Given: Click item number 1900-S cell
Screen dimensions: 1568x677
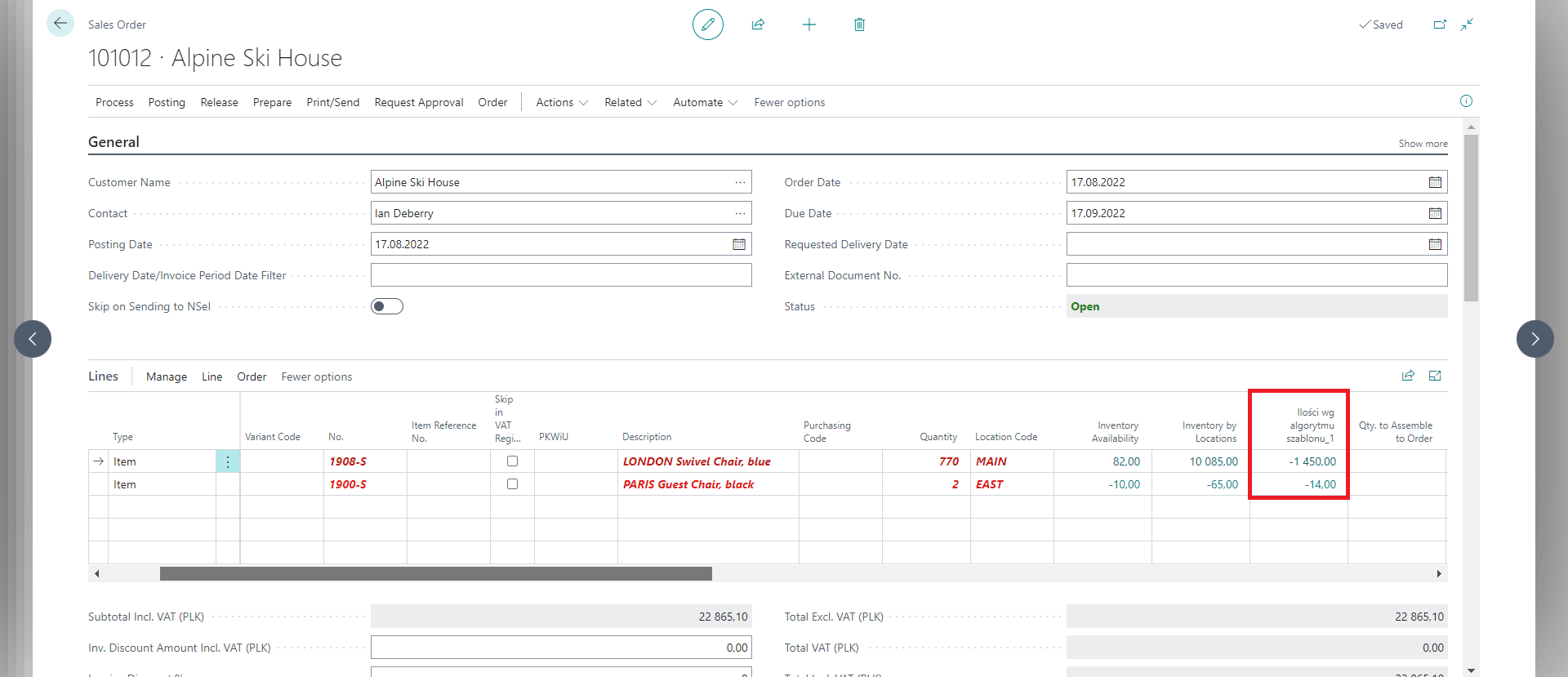Looking at the screenshot, I should [x=365, y=484].
